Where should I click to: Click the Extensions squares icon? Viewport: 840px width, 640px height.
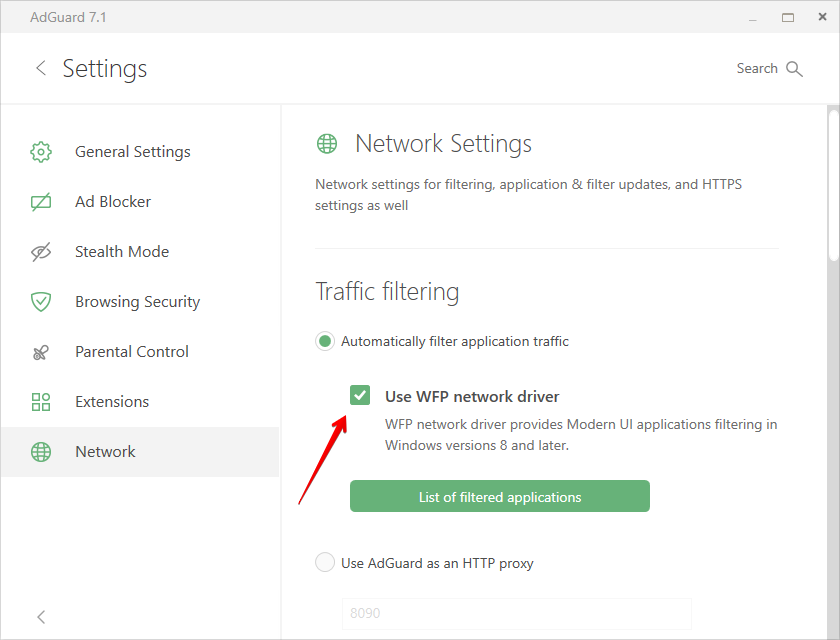[41, 402]
